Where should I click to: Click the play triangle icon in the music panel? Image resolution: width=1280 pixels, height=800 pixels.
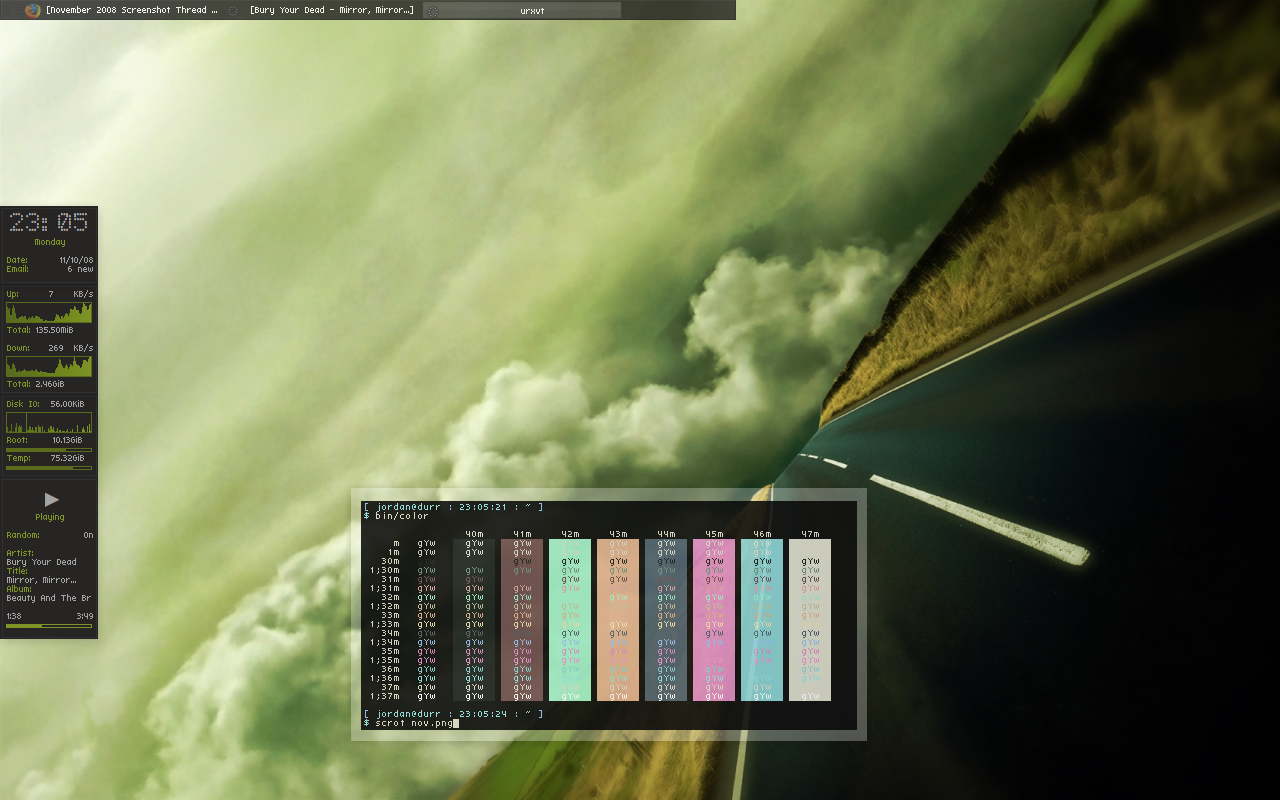(x=51, y=499)
